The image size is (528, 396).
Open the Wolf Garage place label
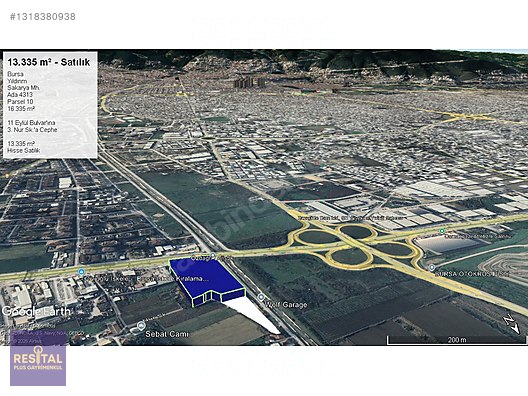(x=286, y=305)
